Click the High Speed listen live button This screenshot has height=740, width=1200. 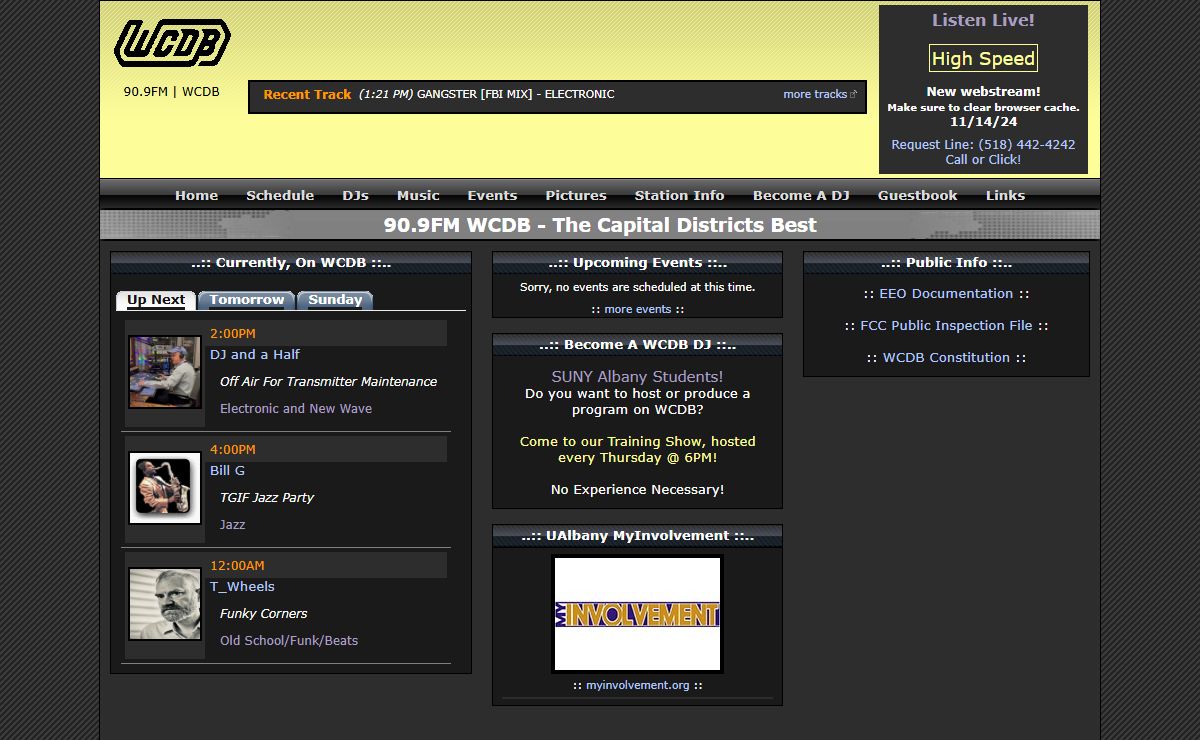pyautogui.click(x=983, y=58)
